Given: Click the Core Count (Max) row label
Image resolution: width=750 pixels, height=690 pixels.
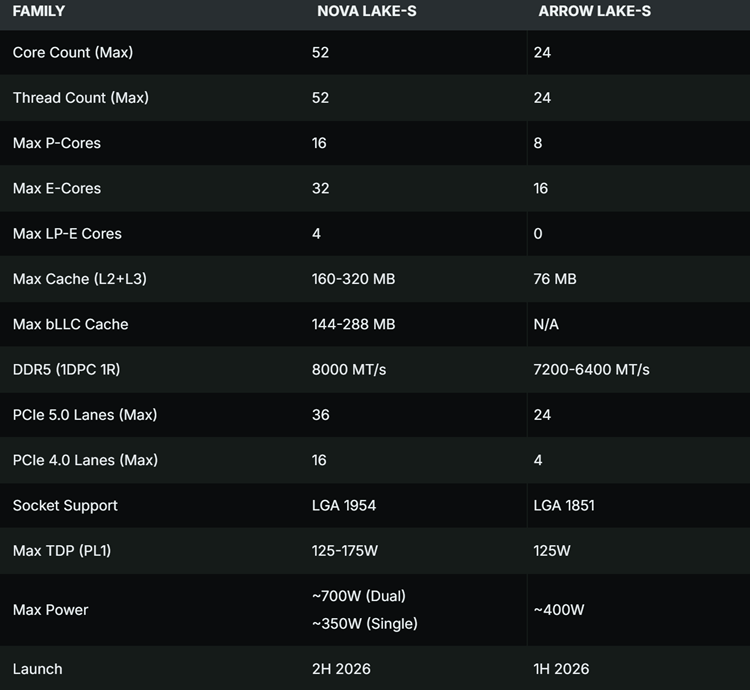Looking at the screenshot, I should pos(72,52).
